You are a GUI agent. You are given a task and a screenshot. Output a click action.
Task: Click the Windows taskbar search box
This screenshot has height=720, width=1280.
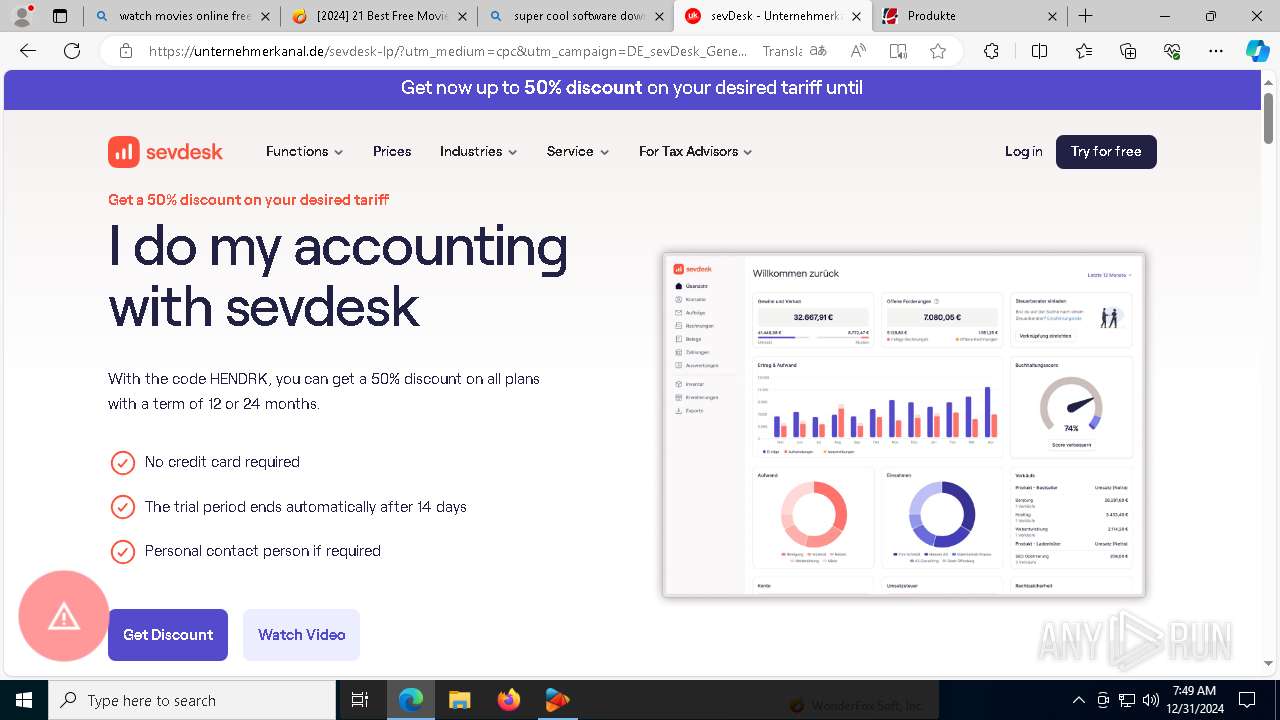192,700
